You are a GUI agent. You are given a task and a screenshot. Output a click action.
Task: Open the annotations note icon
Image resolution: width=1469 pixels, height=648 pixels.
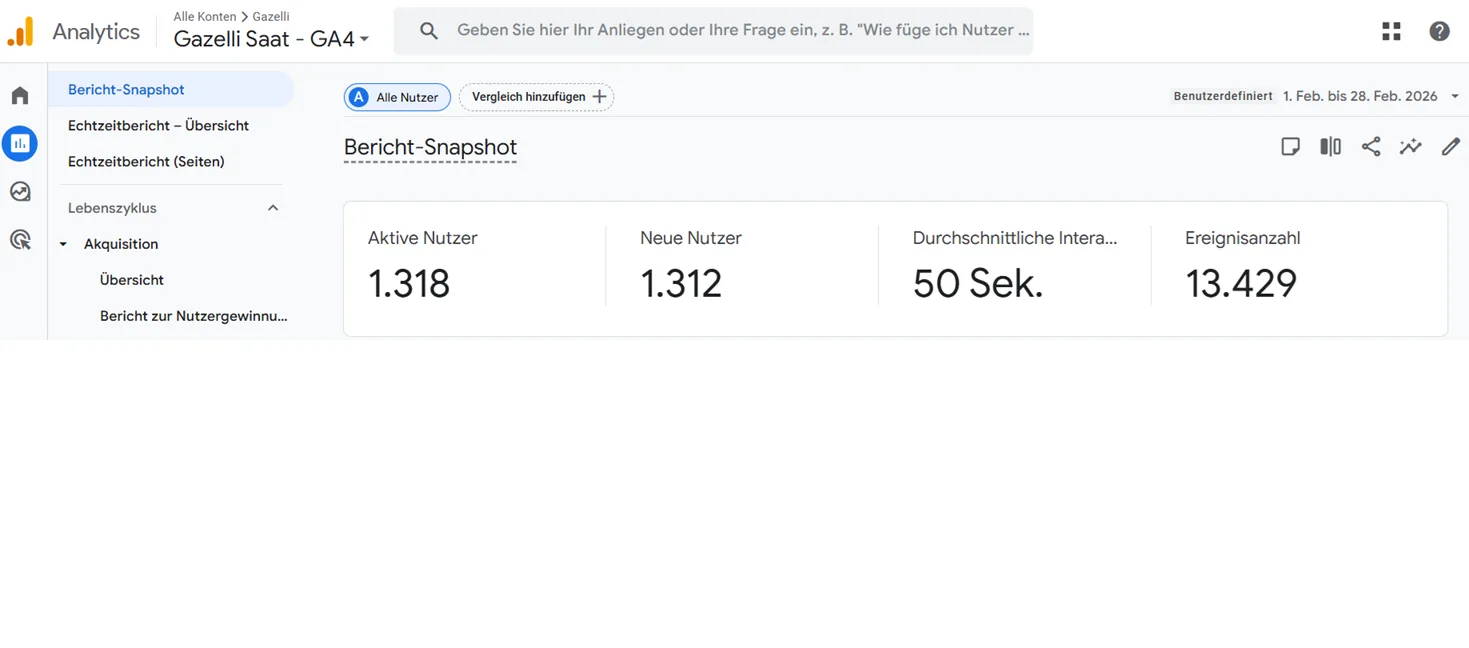click(1290, 147)
